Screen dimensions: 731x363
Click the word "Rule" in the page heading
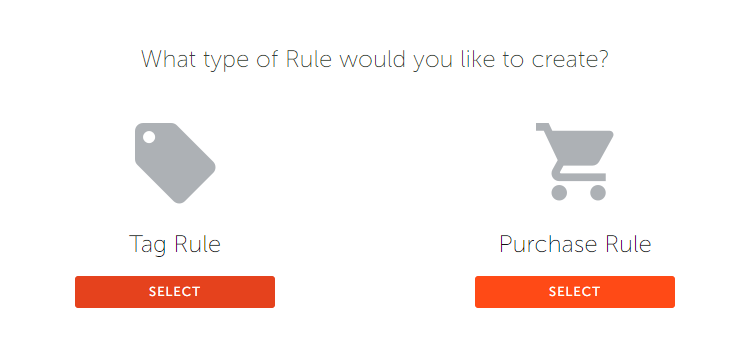click(309, 59)
